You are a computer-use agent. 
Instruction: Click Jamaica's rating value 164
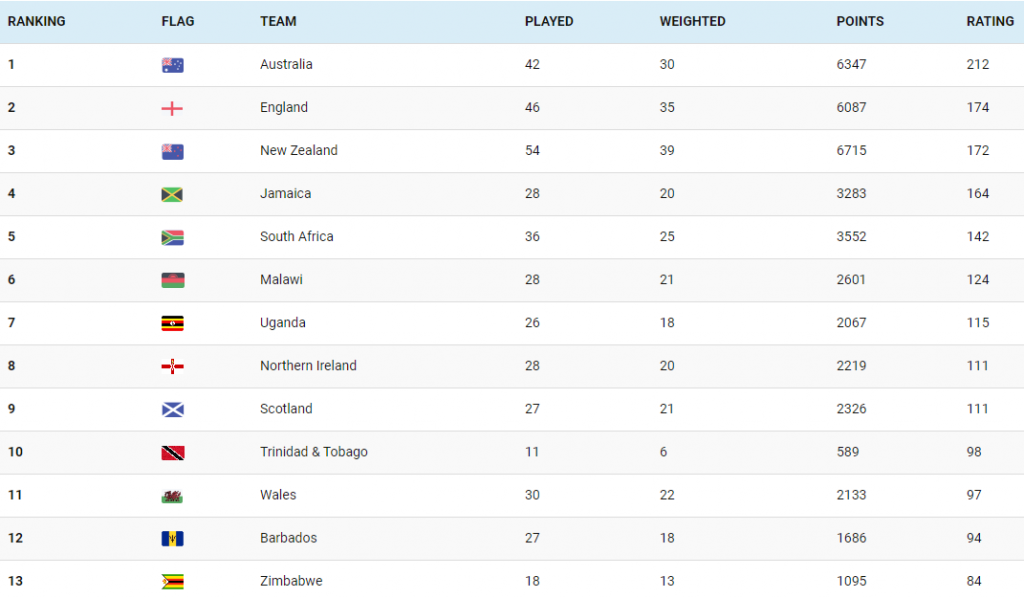(977, 193)
